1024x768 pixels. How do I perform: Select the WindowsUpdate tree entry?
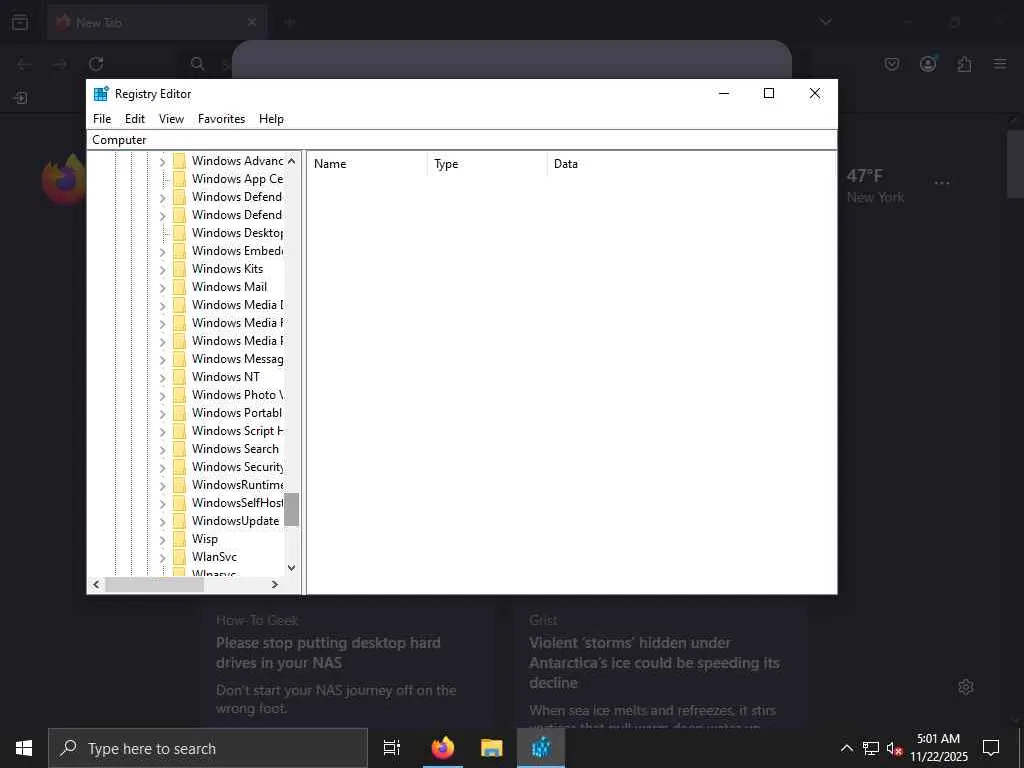click(235, 520)
